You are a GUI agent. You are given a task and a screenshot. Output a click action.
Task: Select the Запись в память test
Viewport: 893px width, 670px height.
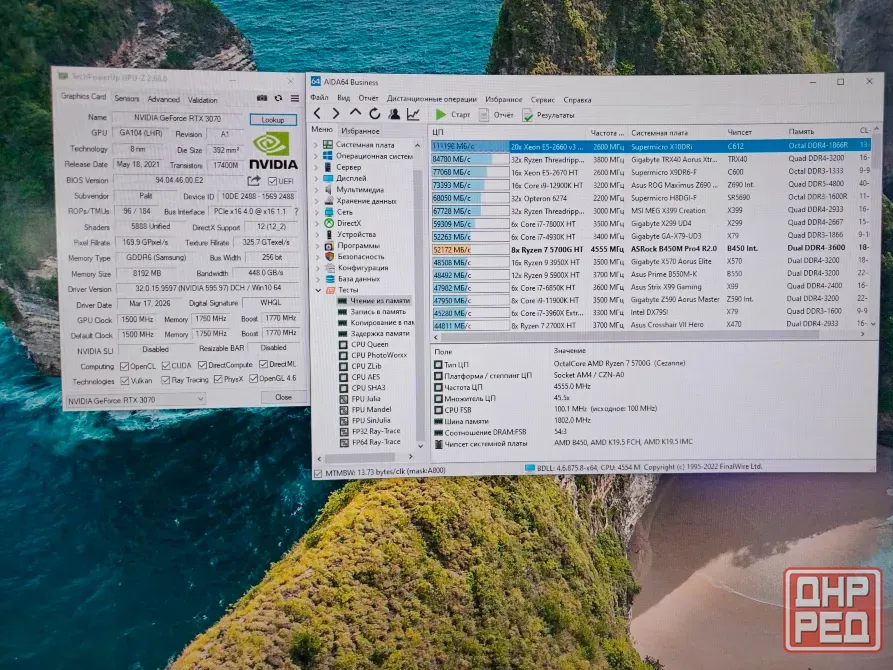pyautogui.click(x=378, y=312)
